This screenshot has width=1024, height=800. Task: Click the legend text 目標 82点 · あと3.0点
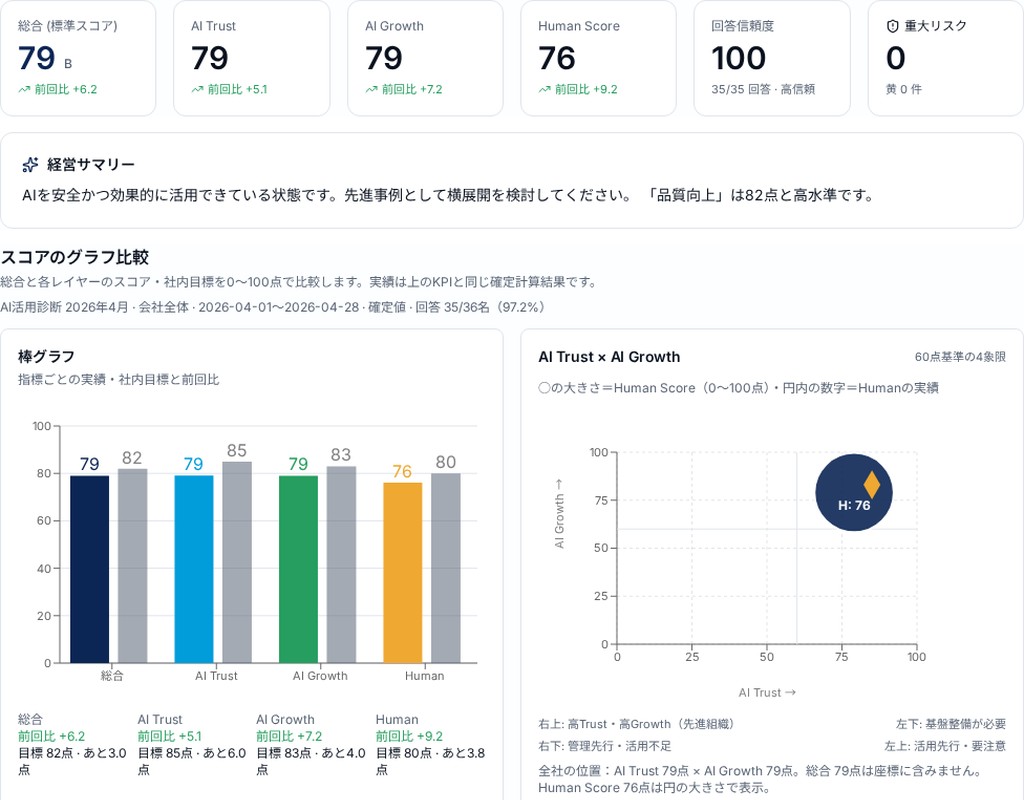click(72, 761)
